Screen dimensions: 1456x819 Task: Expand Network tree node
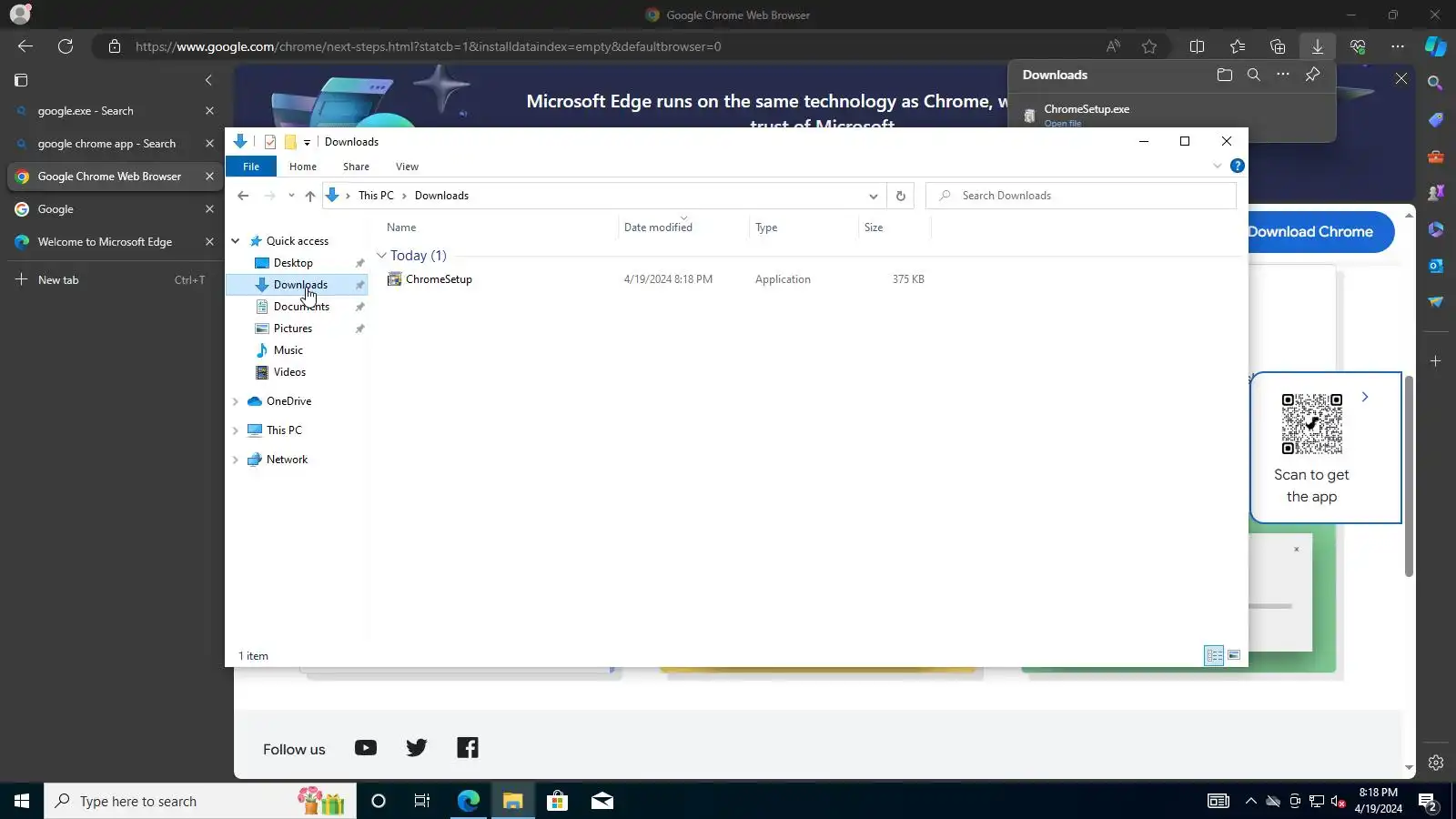[x=236, y=460]
